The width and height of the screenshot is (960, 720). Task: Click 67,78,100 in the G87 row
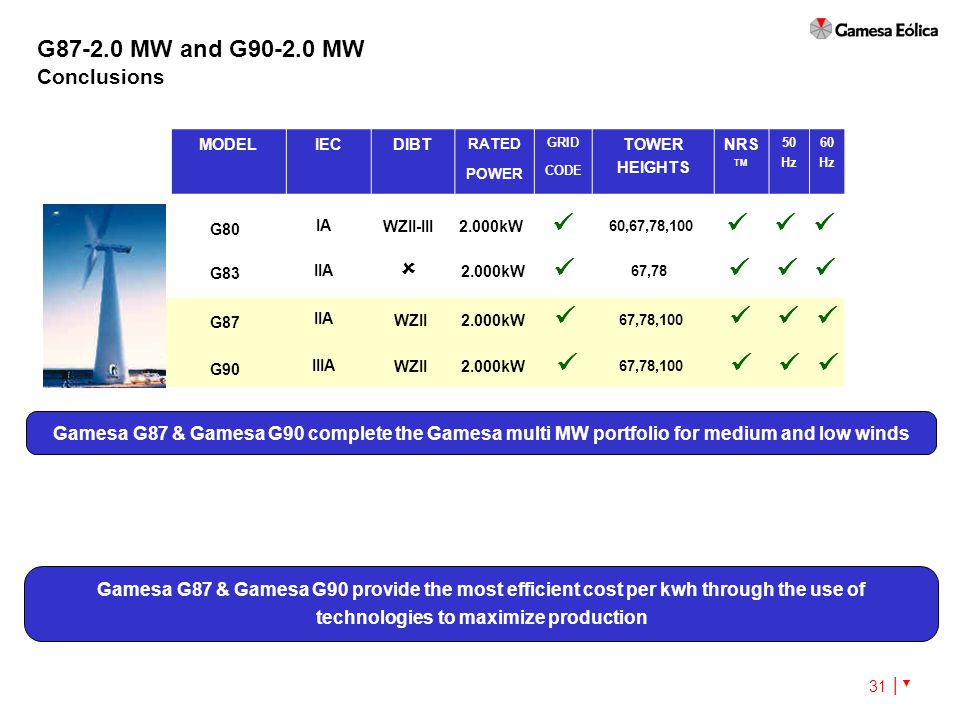[651, 320]
